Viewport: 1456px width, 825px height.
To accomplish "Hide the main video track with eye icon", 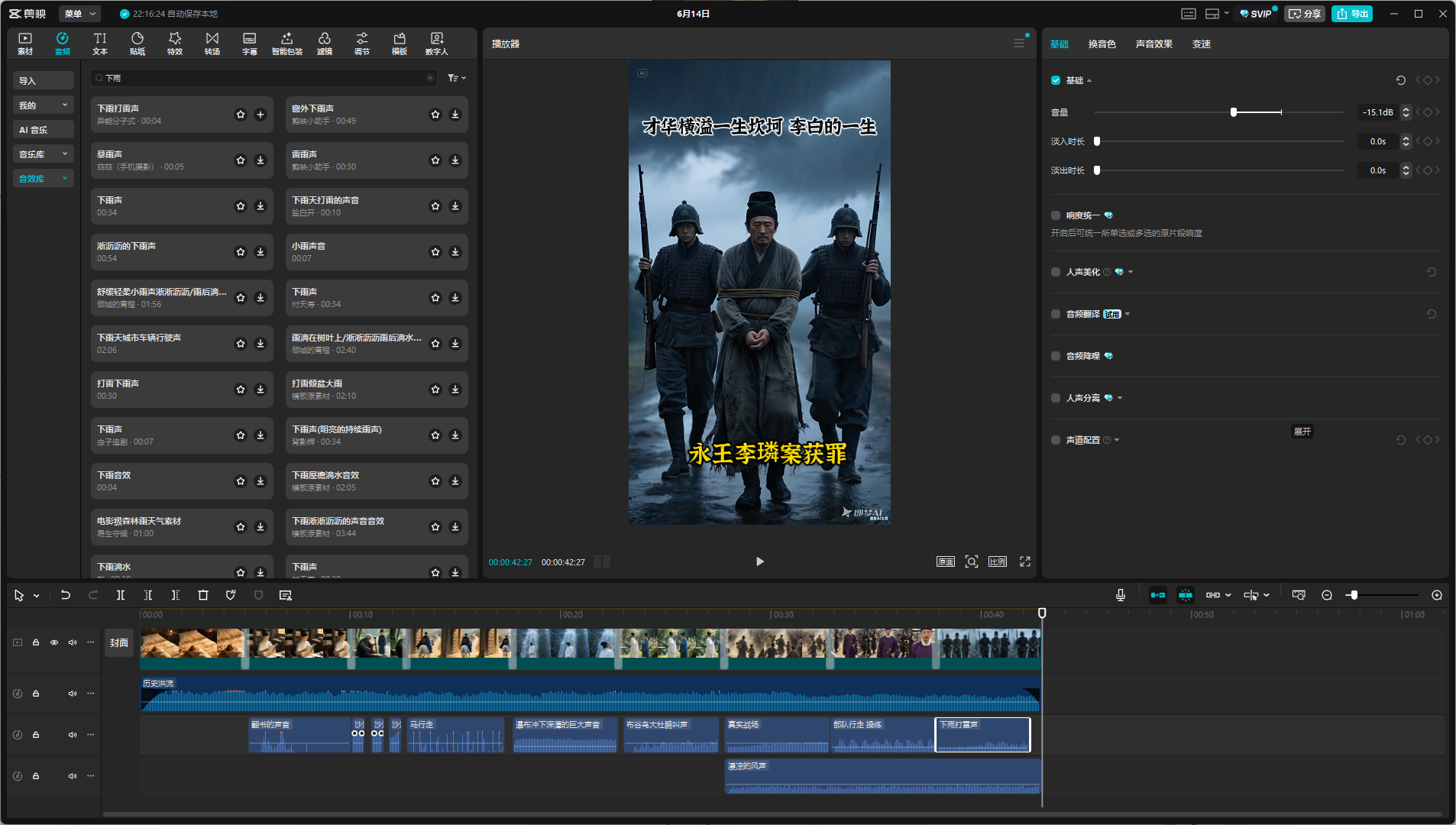I will [x=54, y=642].
